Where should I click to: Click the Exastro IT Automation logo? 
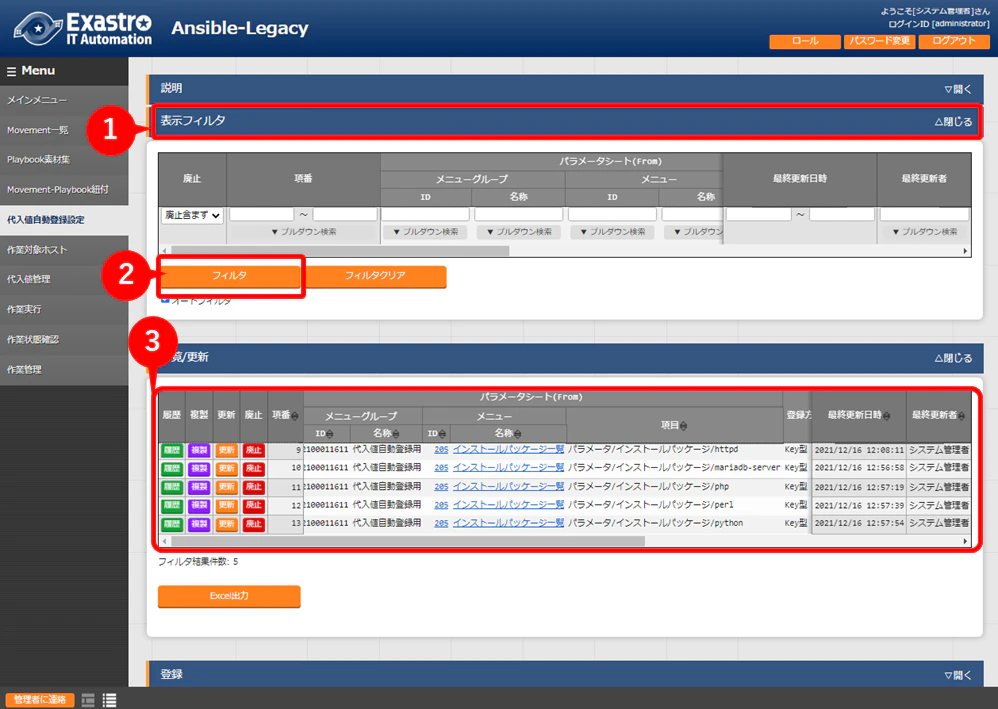83,29
